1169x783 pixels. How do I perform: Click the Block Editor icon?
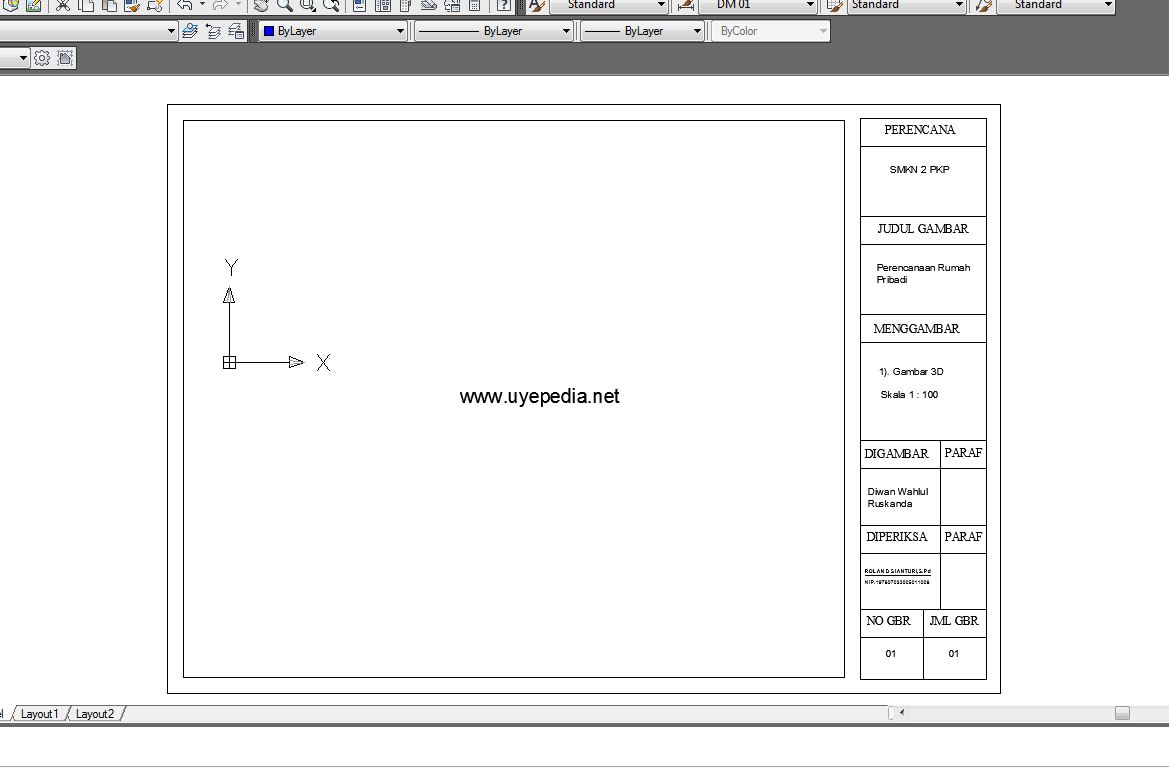point(155,5)
